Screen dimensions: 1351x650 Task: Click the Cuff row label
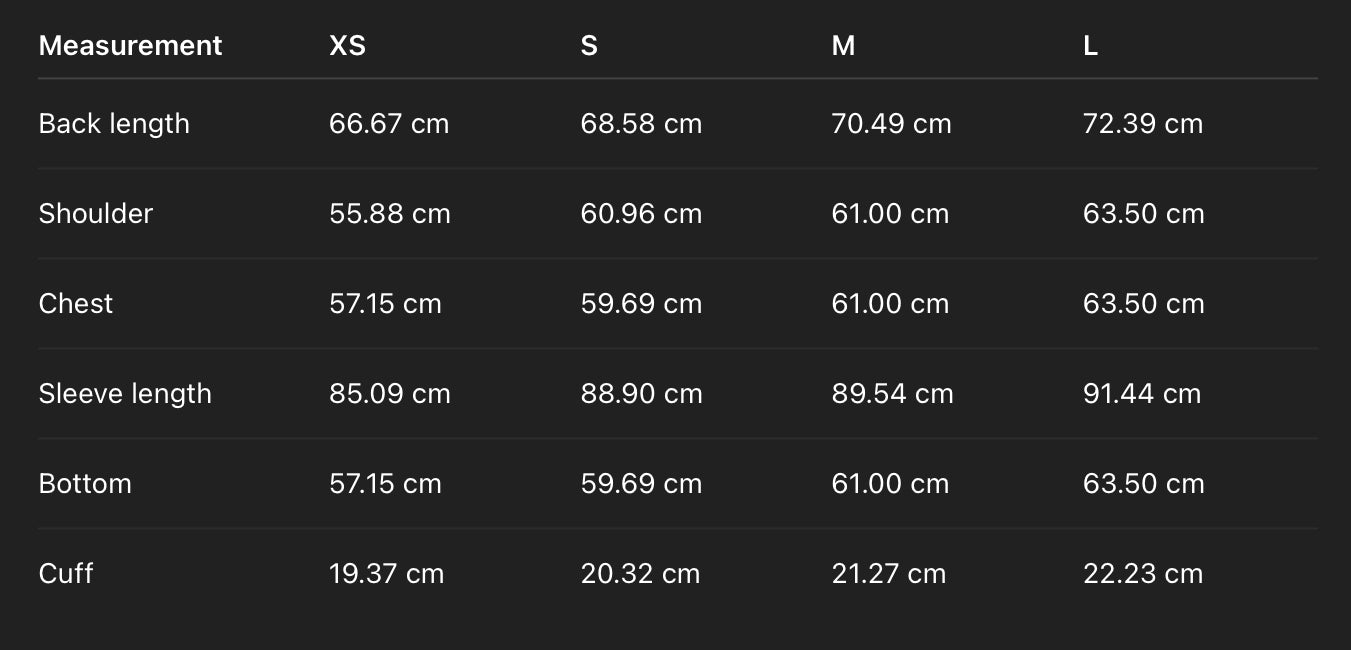pyautogui.click(x=66, y=574)
